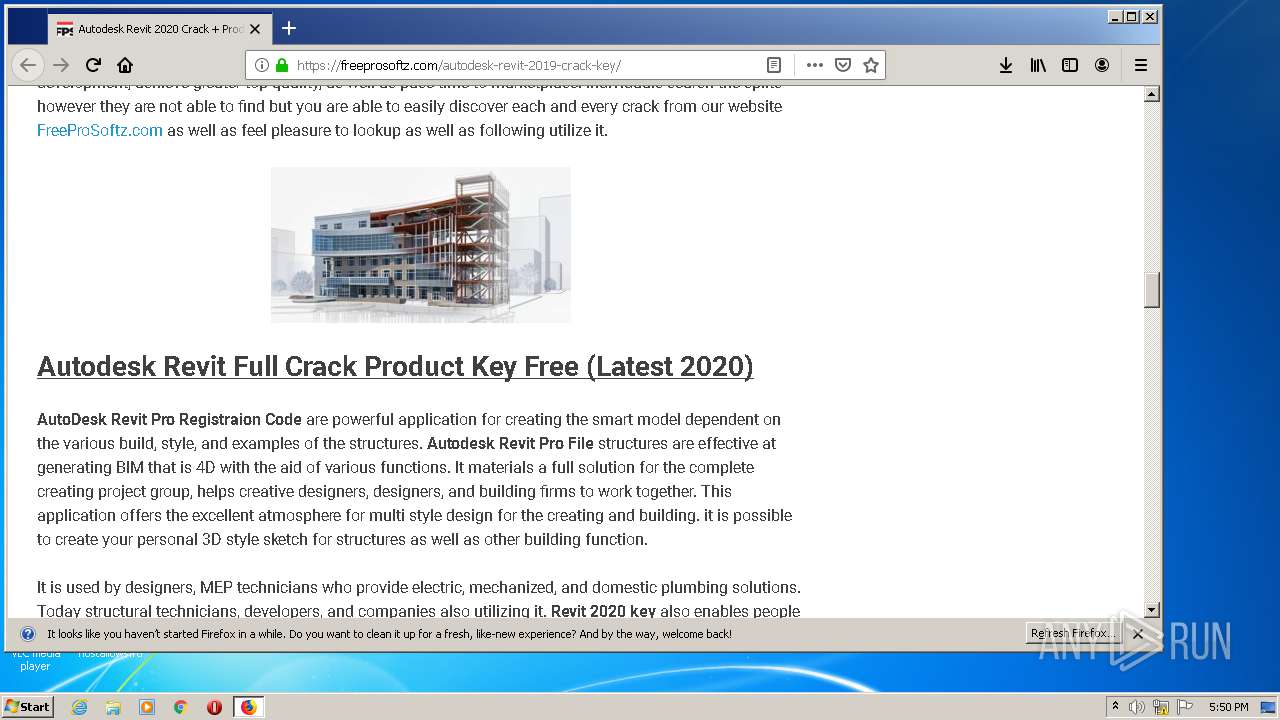Open media player from taskbar
The width and height of the screenshot is (1280, 720).
[147, 707]
